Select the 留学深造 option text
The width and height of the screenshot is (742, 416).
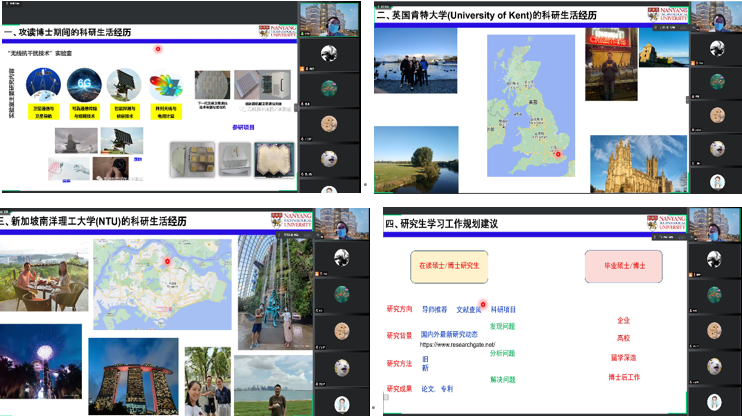click(623, 357)
